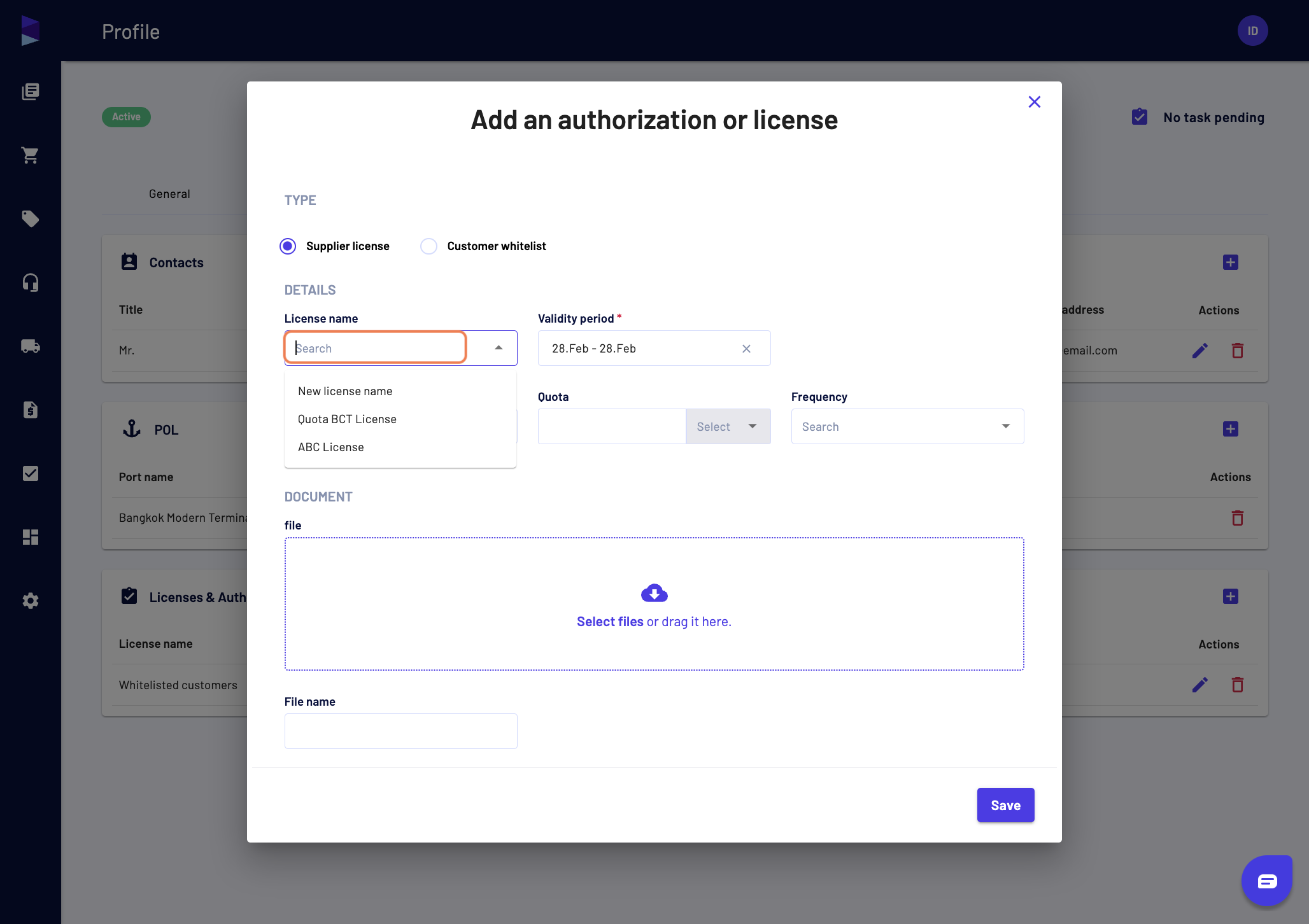Open the ID user avatar menu
The image size is (1309, 924).
point(1252,31)
